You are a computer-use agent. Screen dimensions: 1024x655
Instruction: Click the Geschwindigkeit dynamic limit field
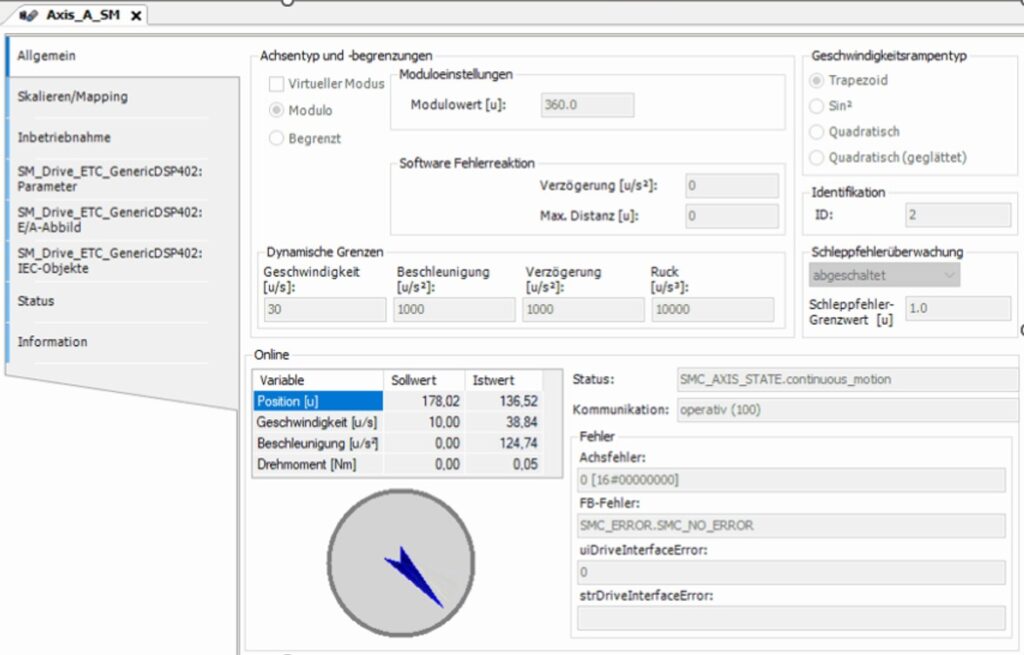324,310
